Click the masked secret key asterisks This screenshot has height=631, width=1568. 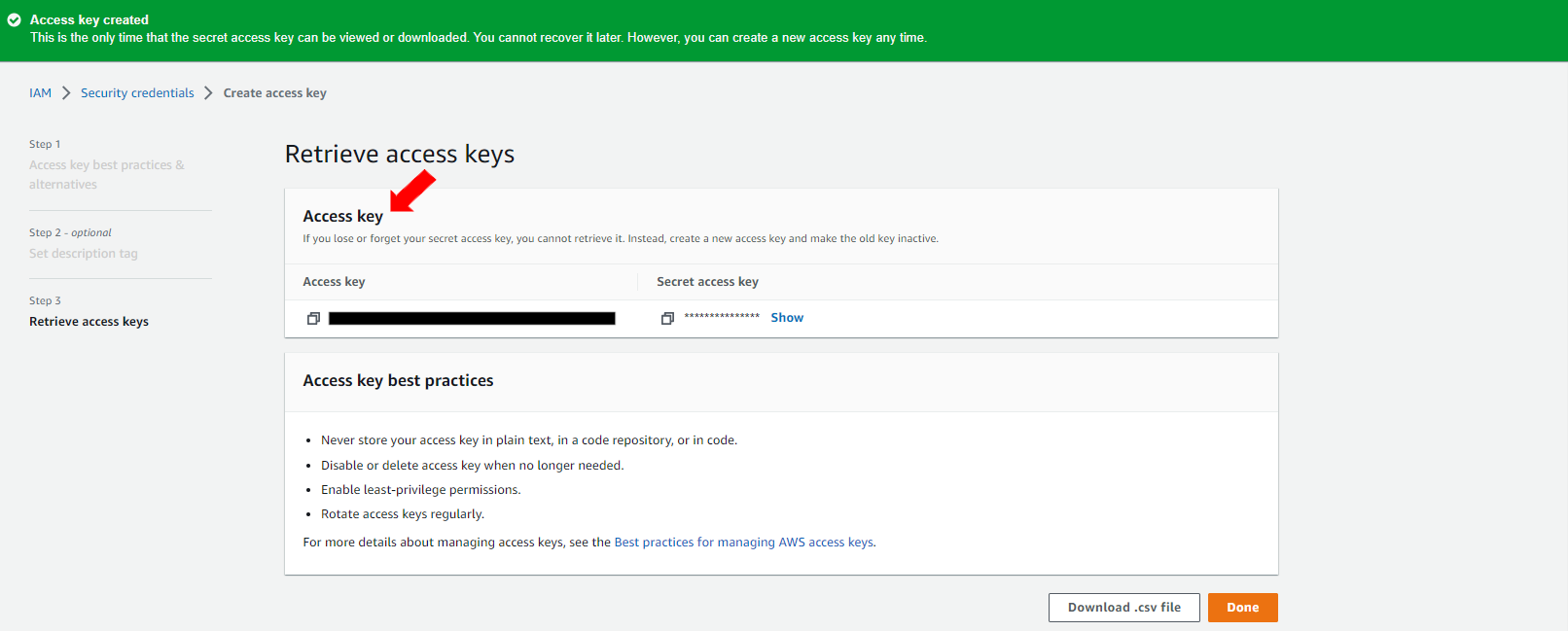[722, 318]
